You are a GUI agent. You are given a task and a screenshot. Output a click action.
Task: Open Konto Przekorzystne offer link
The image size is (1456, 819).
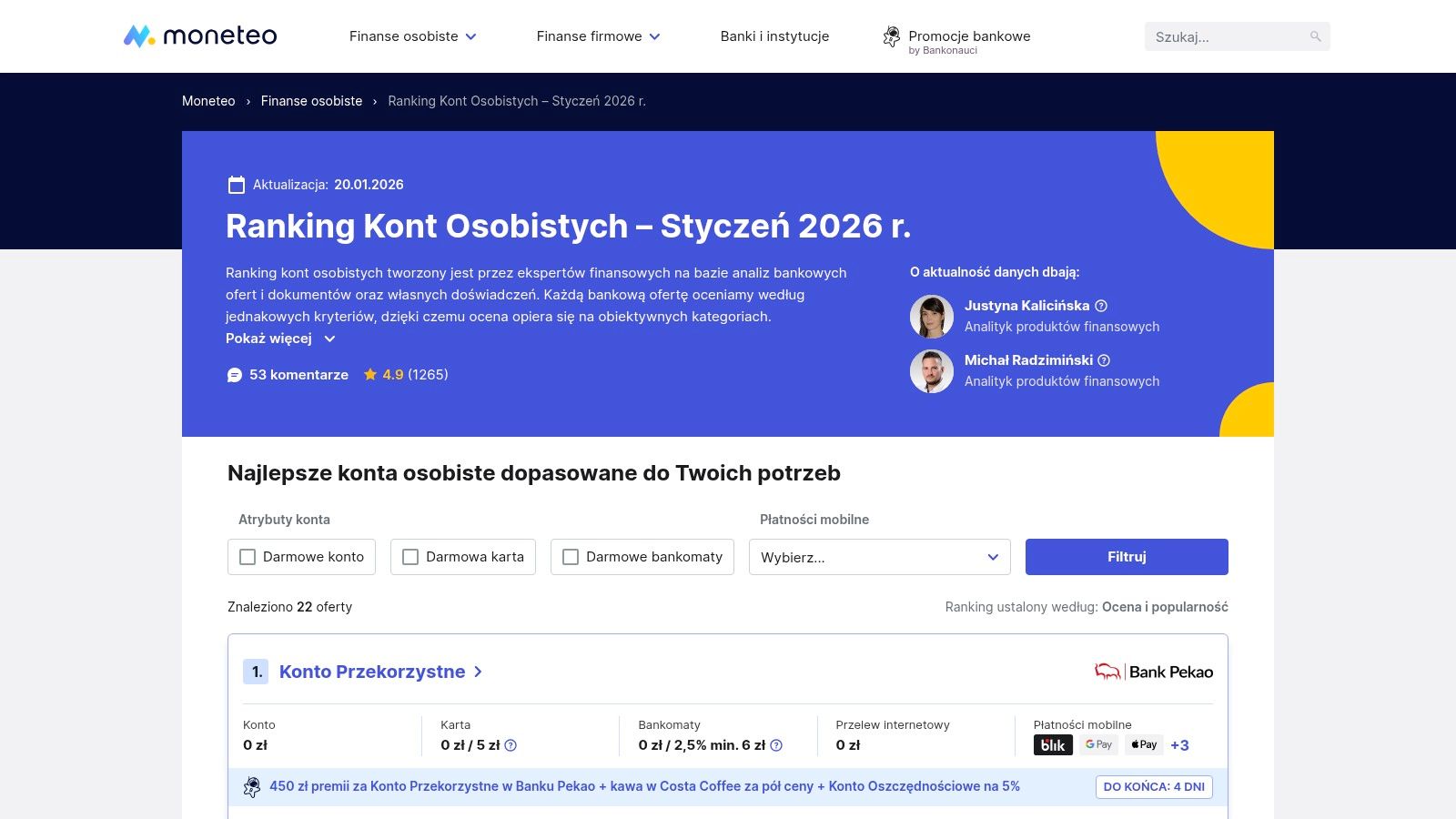coord(380,672)
